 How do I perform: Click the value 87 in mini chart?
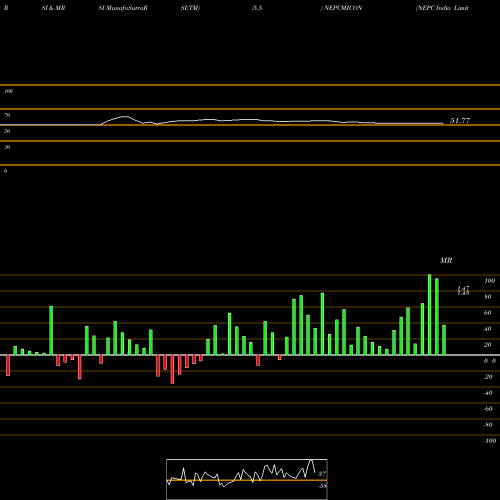(322, 474)
